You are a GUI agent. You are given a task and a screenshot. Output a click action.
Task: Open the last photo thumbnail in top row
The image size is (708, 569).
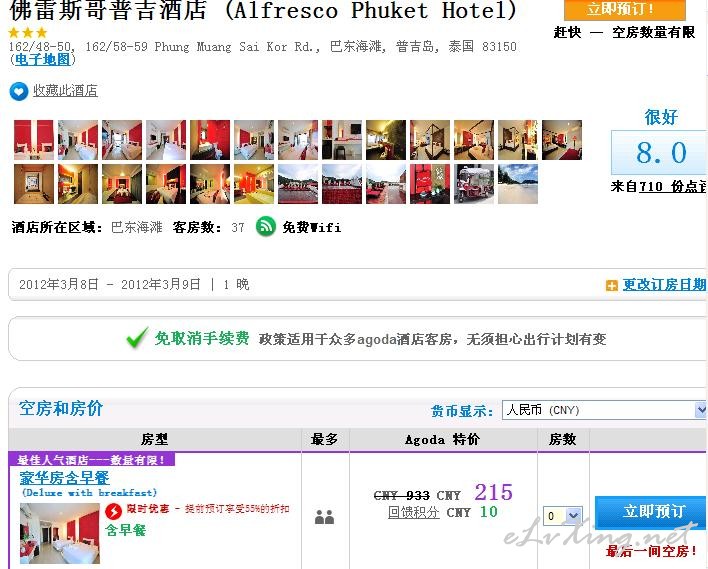[562, 140]
